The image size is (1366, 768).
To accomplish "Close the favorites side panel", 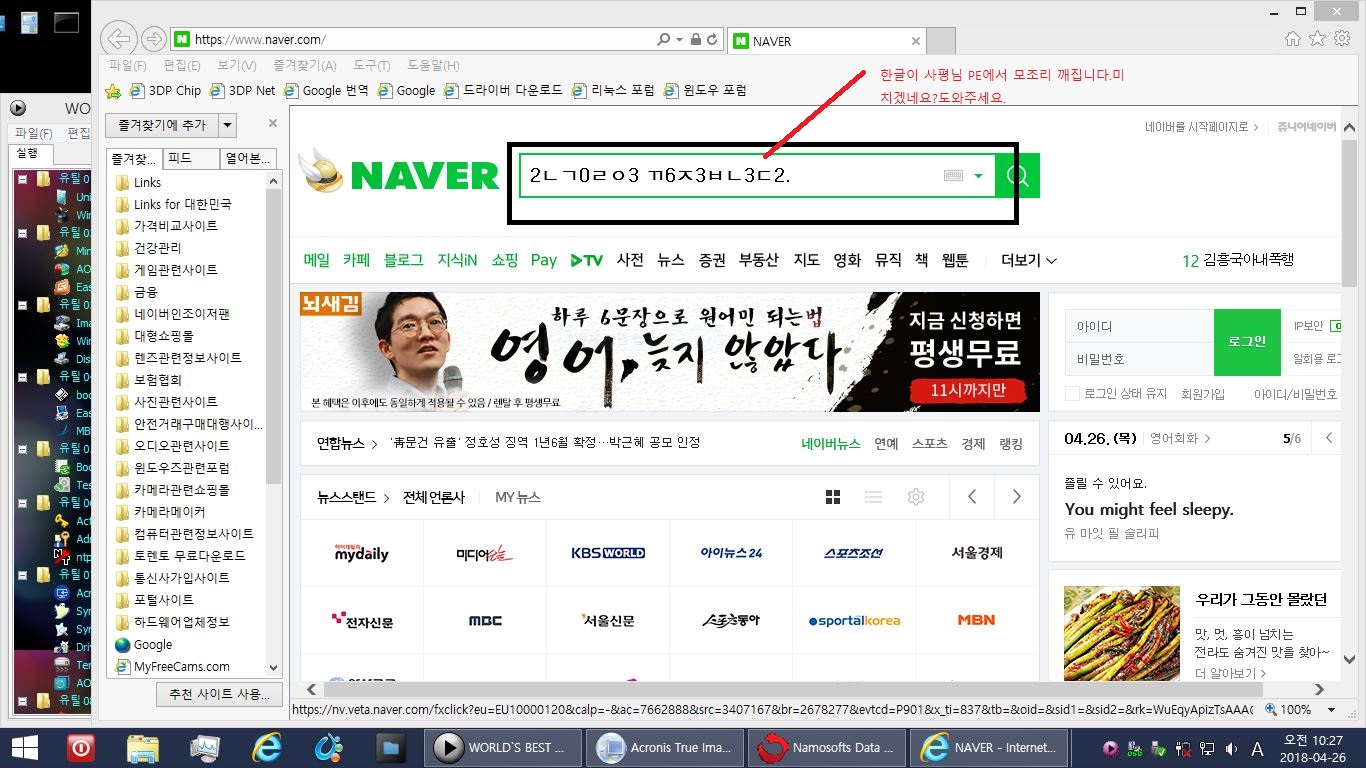I will (273, 124).
